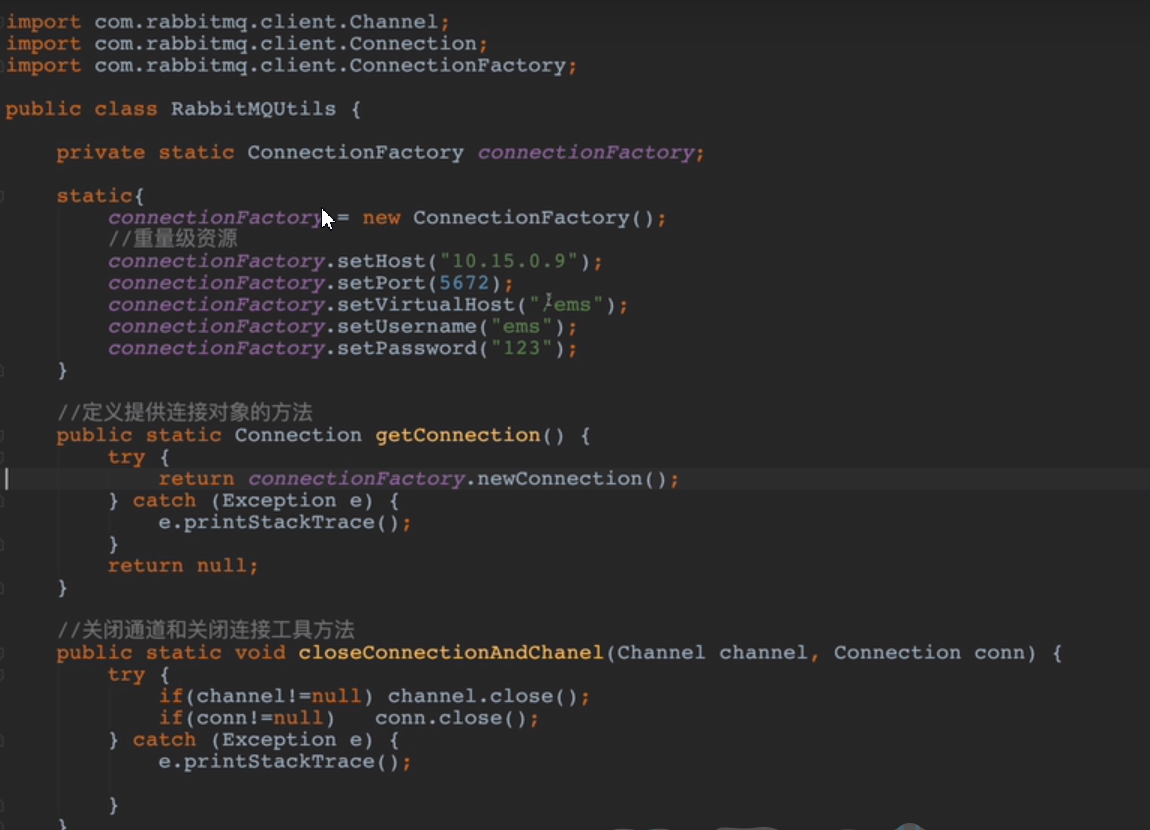Click the setPassword method call

pyautogui.click(x=406, y=348)
